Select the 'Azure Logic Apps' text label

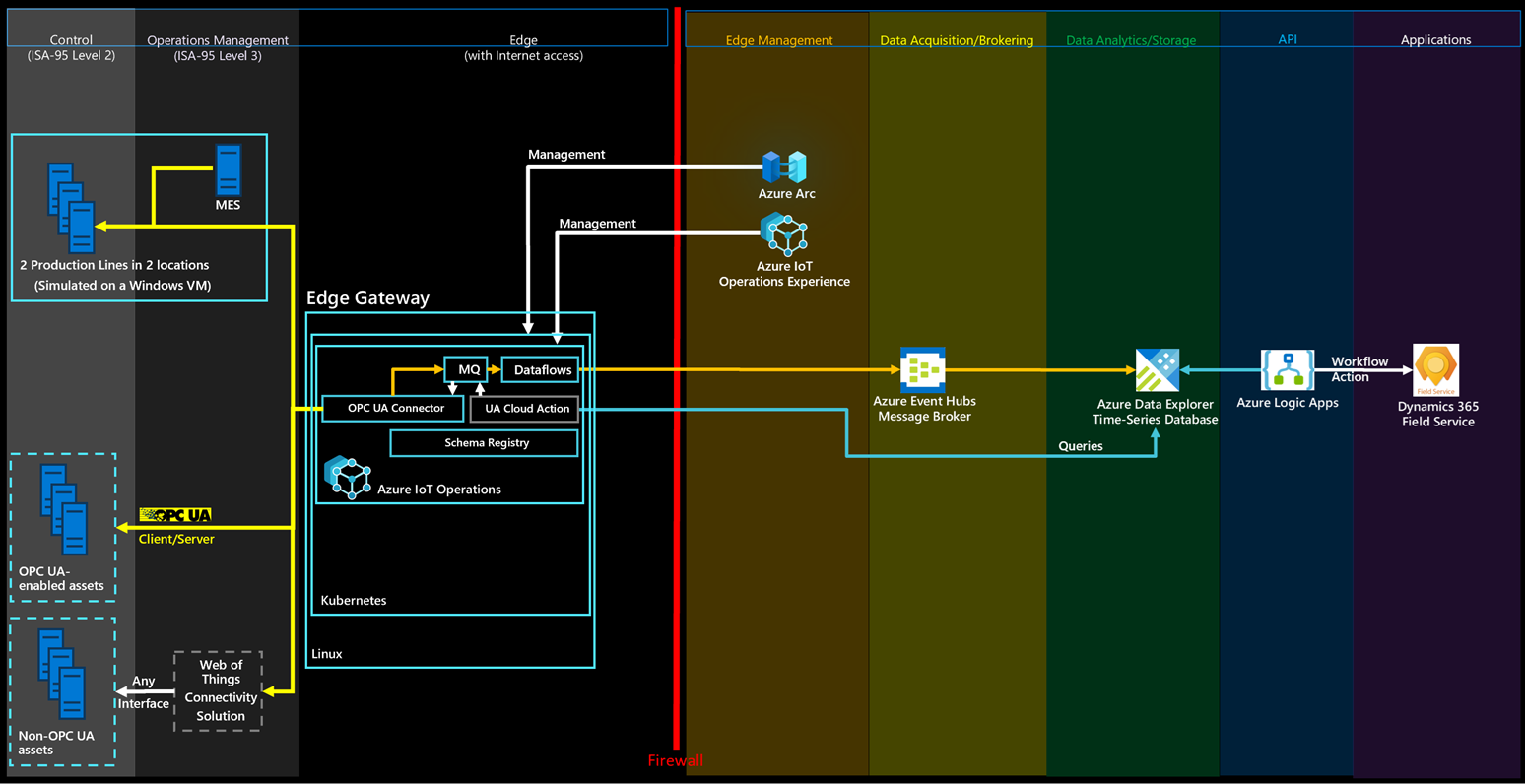point(1288,403)
